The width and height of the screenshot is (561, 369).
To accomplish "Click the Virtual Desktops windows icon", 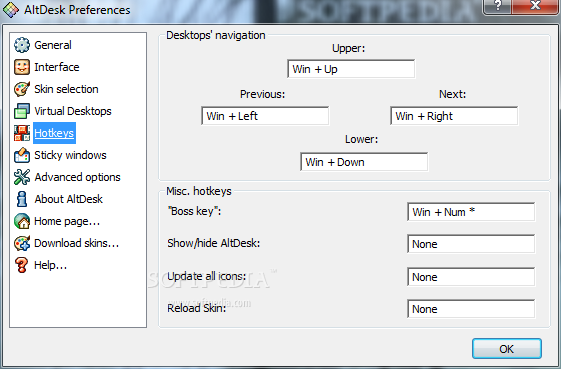I will pyautogui.click(x=22, y=111).
